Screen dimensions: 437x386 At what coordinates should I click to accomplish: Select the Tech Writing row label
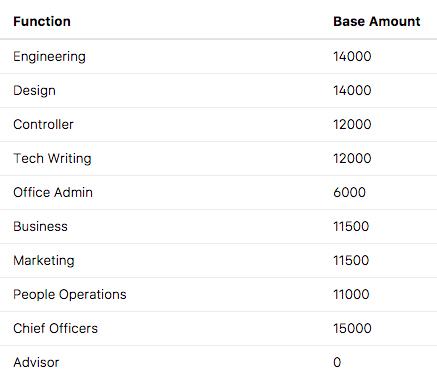click(x=52, y=158)
